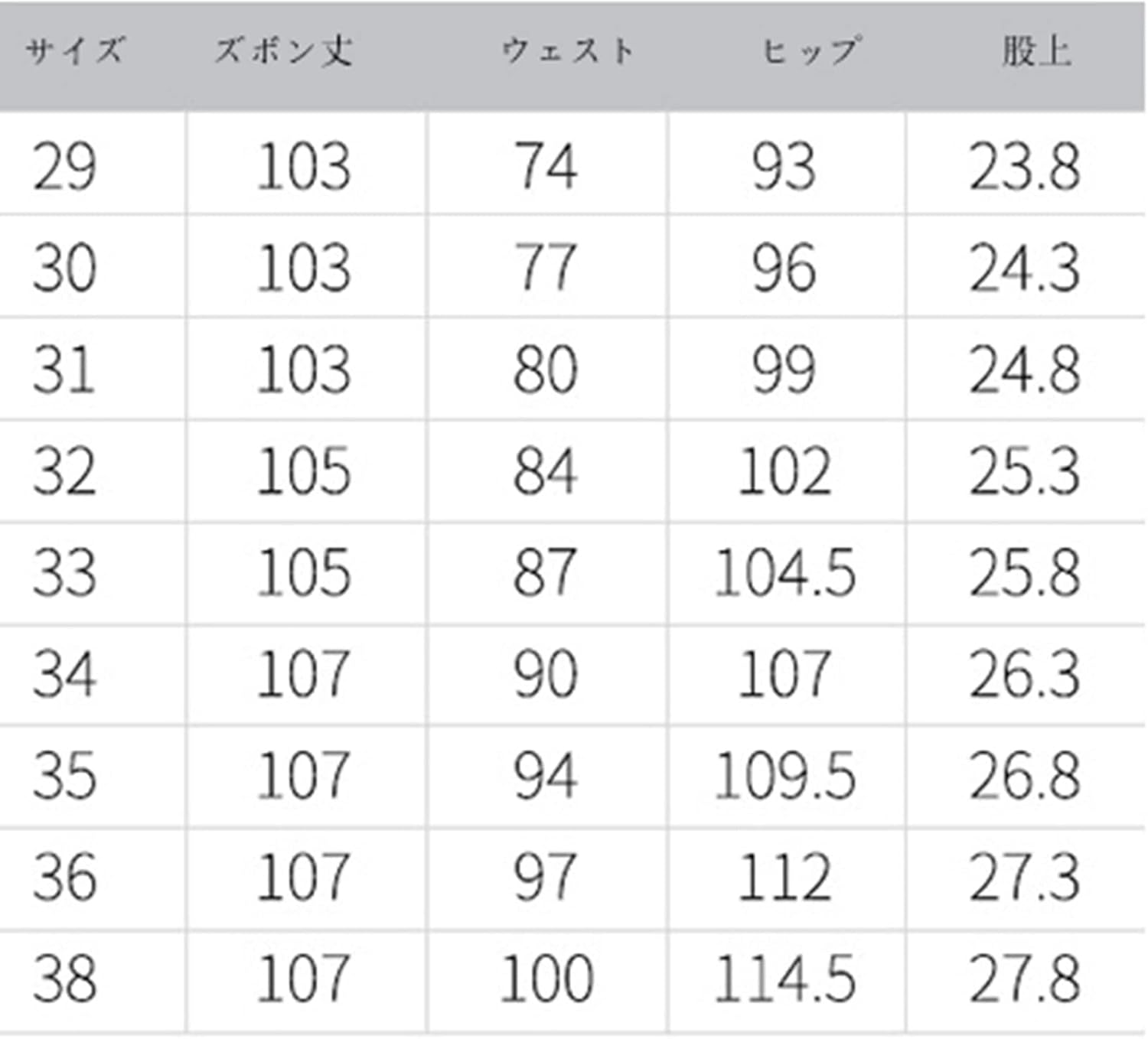Screen dimensions: 1148x1039
Task: Click hip value 109.5 in size 35 row
Action: (784, 776)
